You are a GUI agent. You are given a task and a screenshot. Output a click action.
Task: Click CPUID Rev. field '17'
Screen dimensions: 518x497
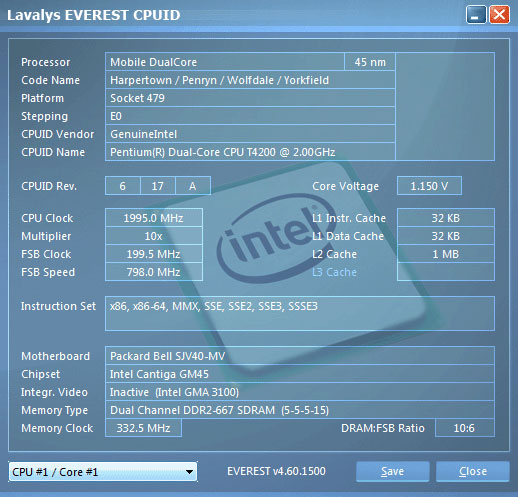click(157, 186)
